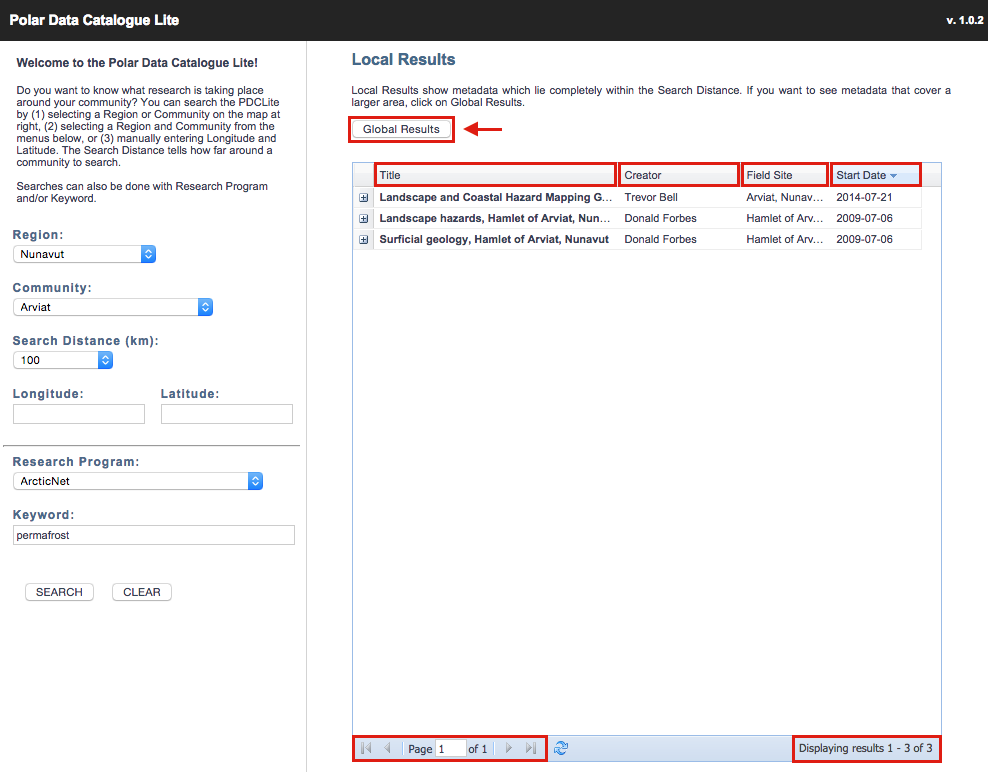Open the Search Distance dropdown
This screenshot has width=988, height=772.
click(63, 360)
